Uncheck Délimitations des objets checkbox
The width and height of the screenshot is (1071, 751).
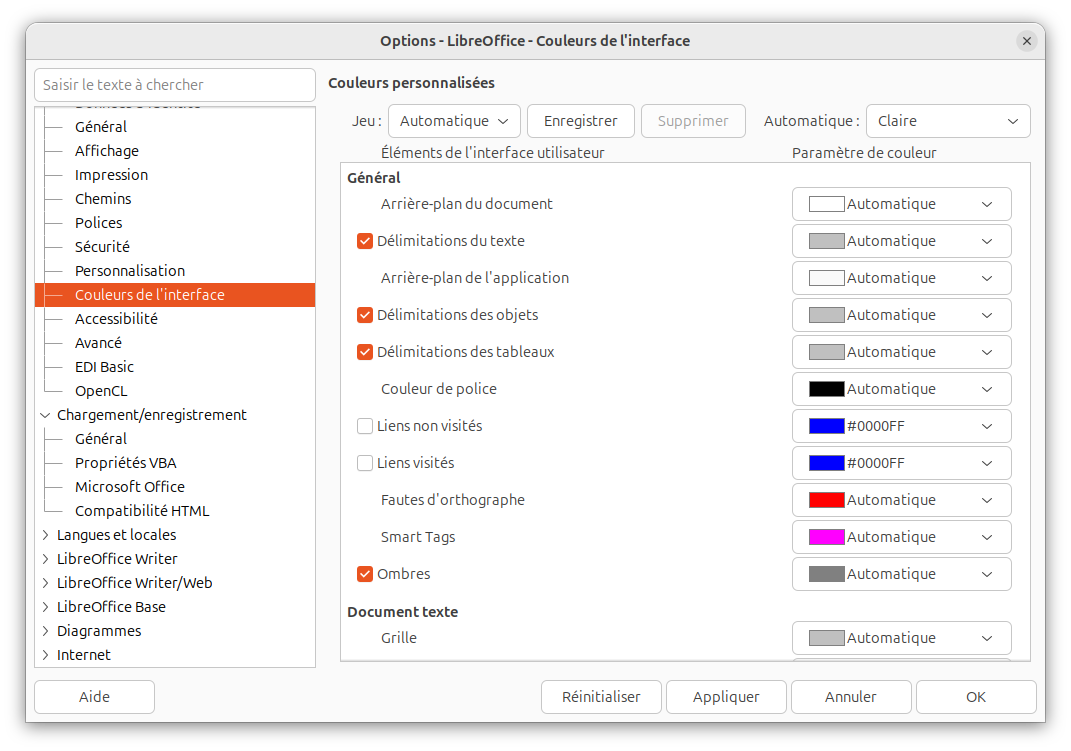click(x=365, y=315)
